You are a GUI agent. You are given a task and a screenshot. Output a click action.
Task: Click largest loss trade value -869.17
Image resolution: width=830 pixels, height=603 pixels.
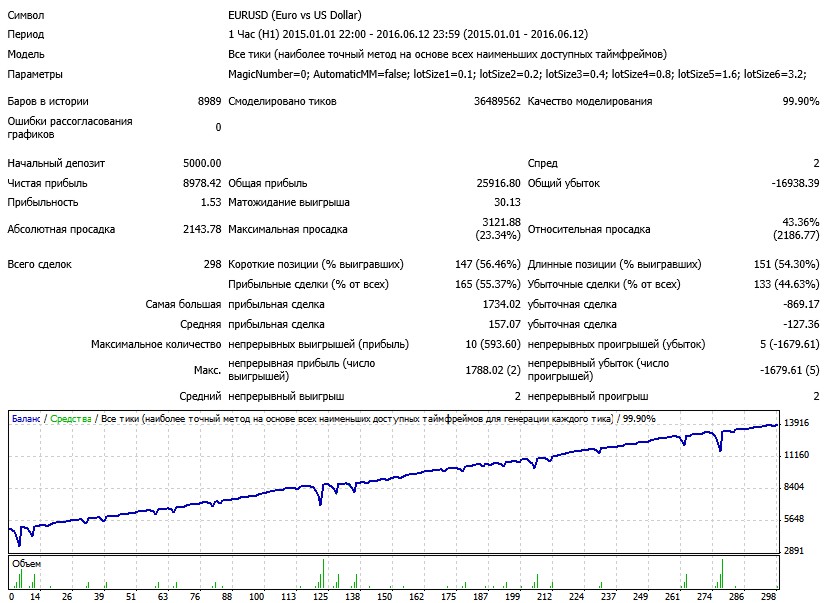coord(801,304)
